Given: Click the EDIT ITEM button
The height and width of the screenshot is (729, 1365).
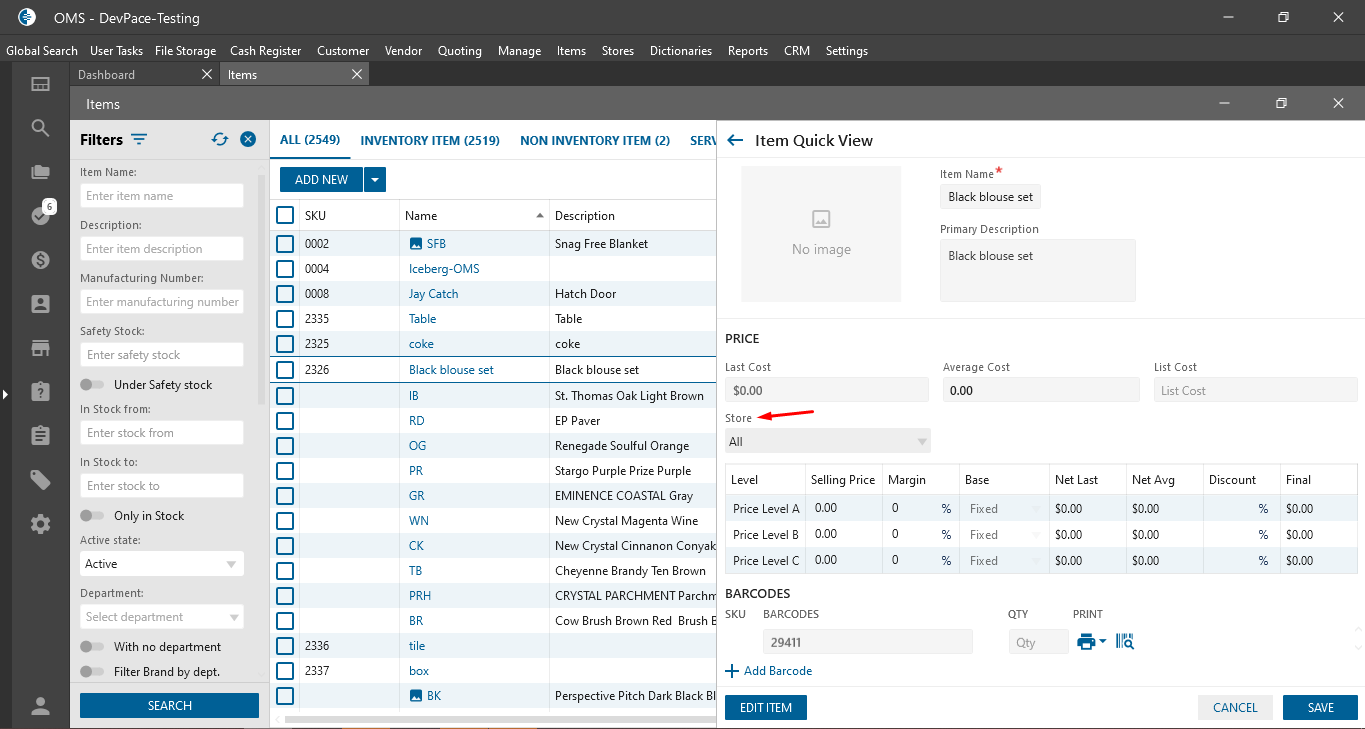Looking at the screenshot, I should [765, 708].
